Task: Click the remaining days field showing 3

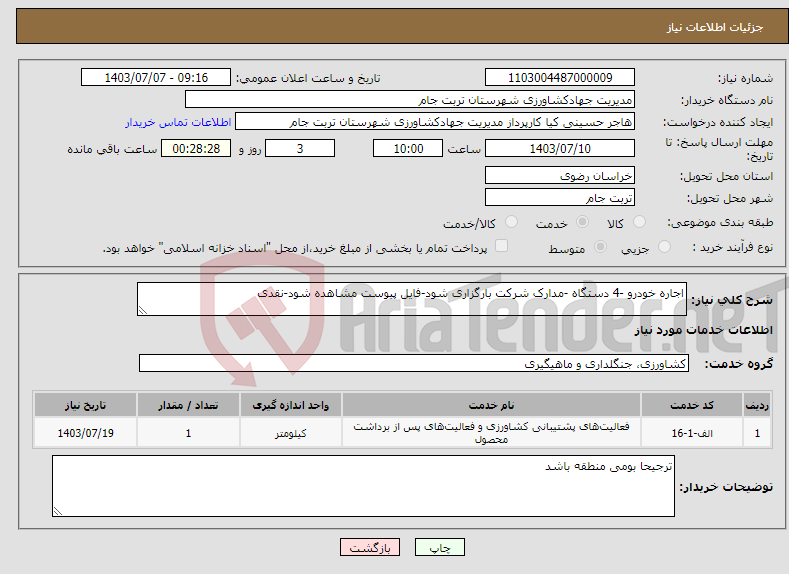Action: click(300, 148)
